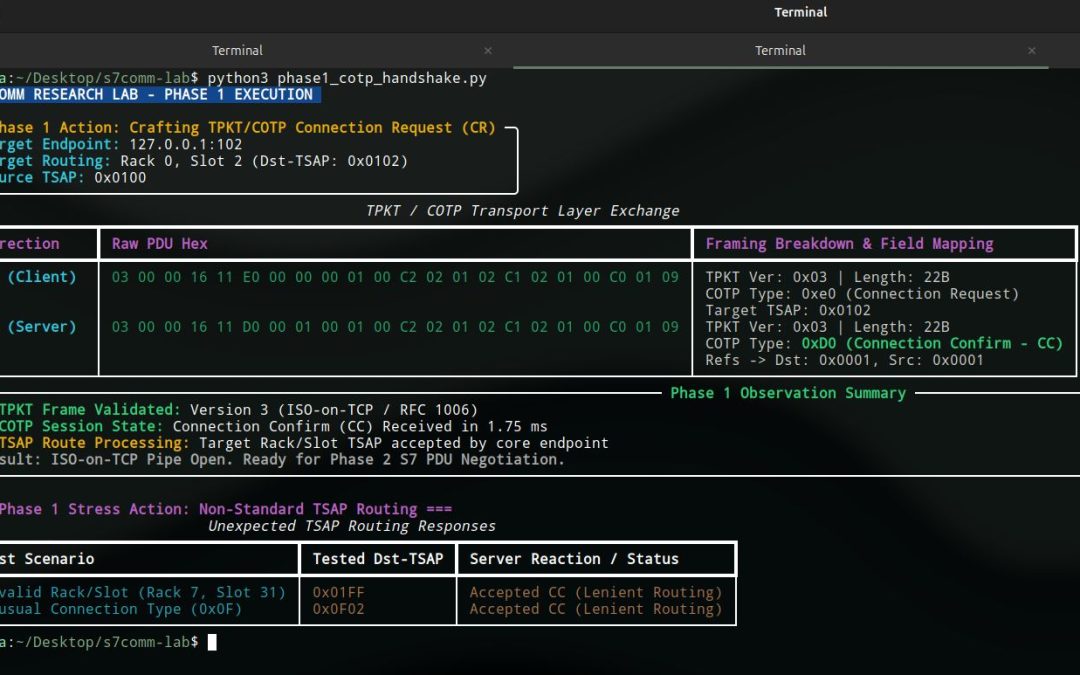Click the Refs Dst: 0x0001 line

[844, 360]
